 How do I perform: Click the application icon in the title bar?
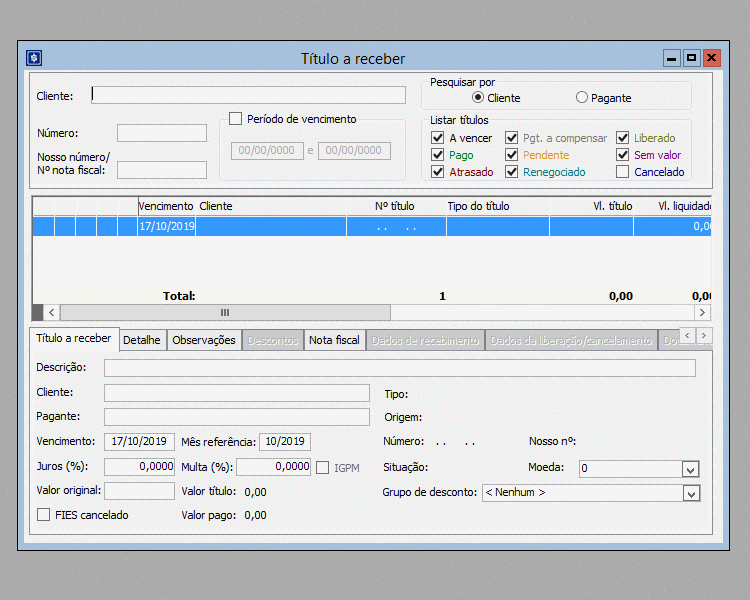click(x=33, y=58)
